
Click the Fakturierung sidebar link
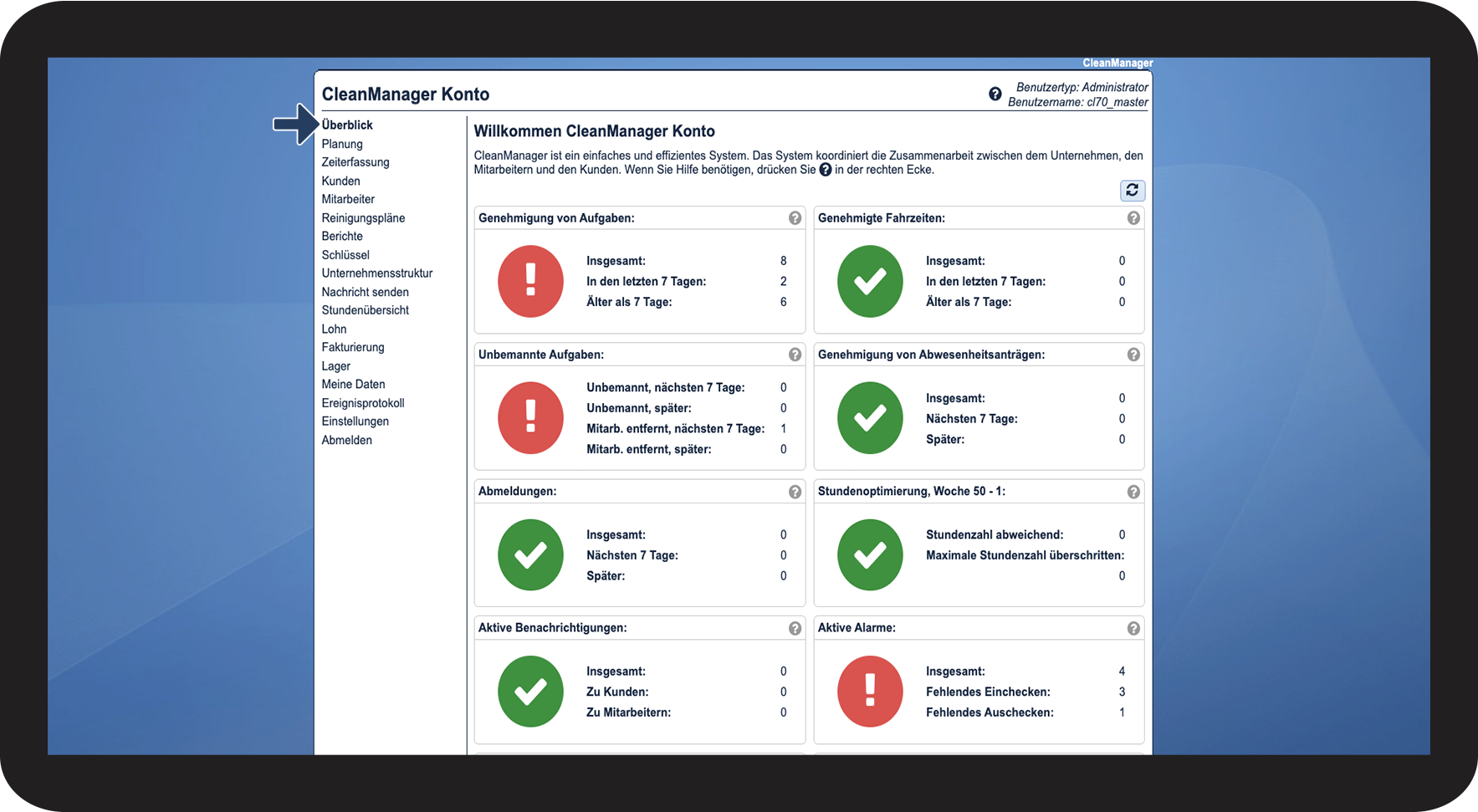(x=353, y=347)
